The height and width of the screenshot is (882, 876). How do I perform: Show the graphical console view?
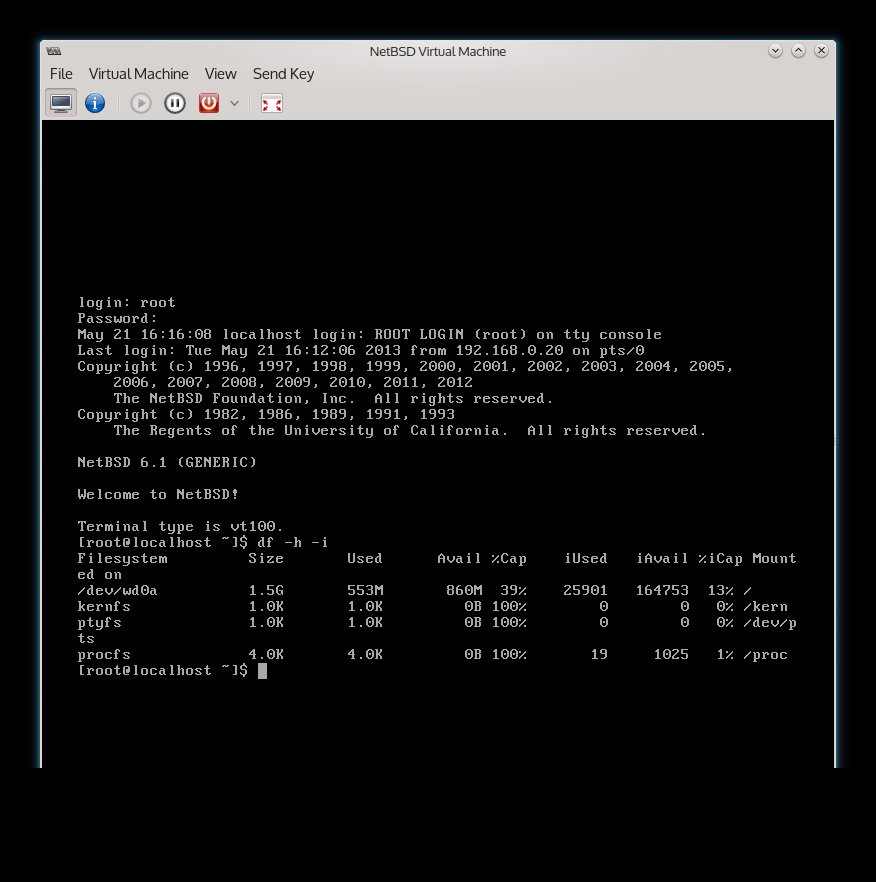61,104
